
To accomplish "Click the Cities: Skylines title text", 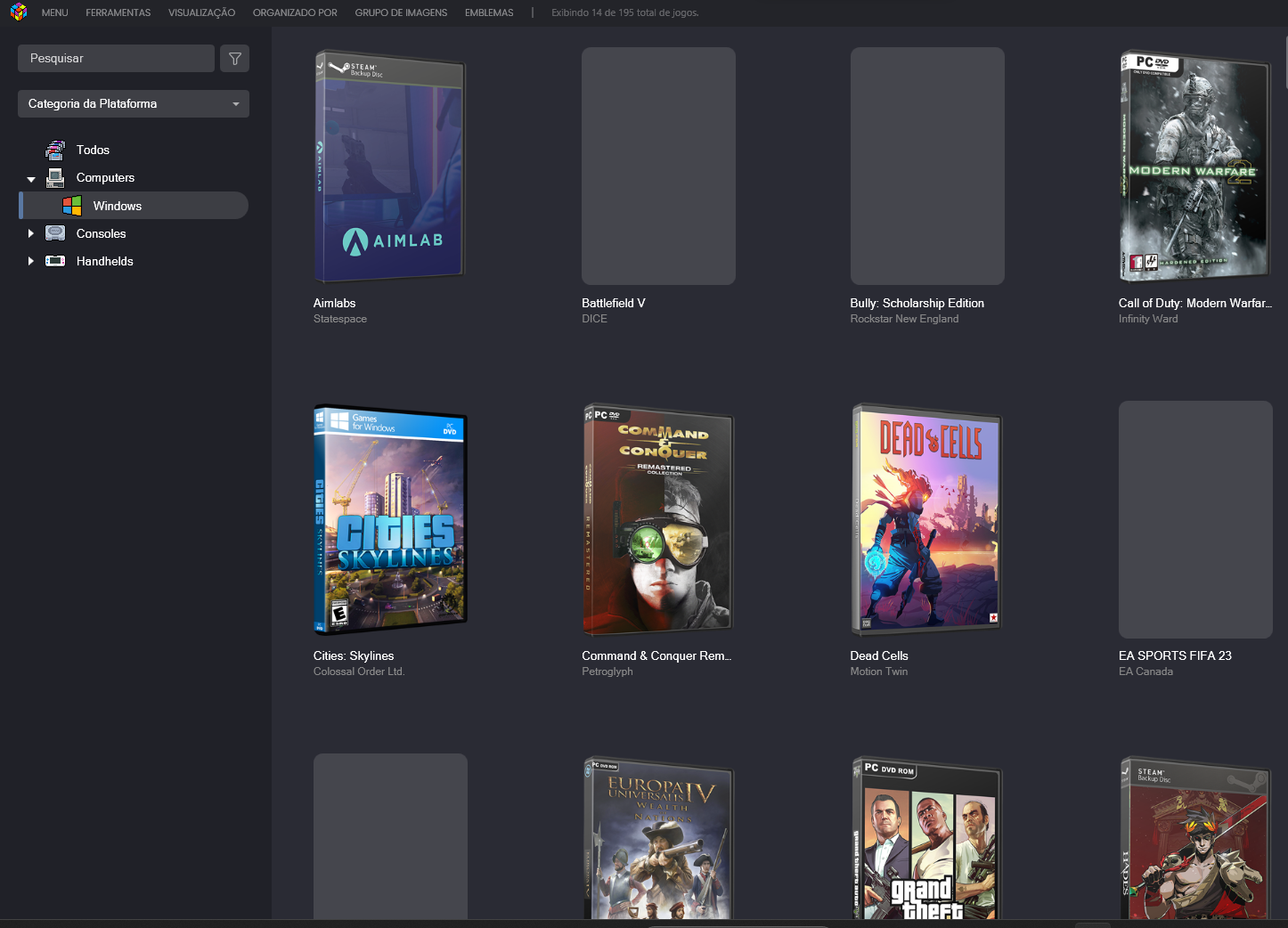I will [x=354, y=655].
